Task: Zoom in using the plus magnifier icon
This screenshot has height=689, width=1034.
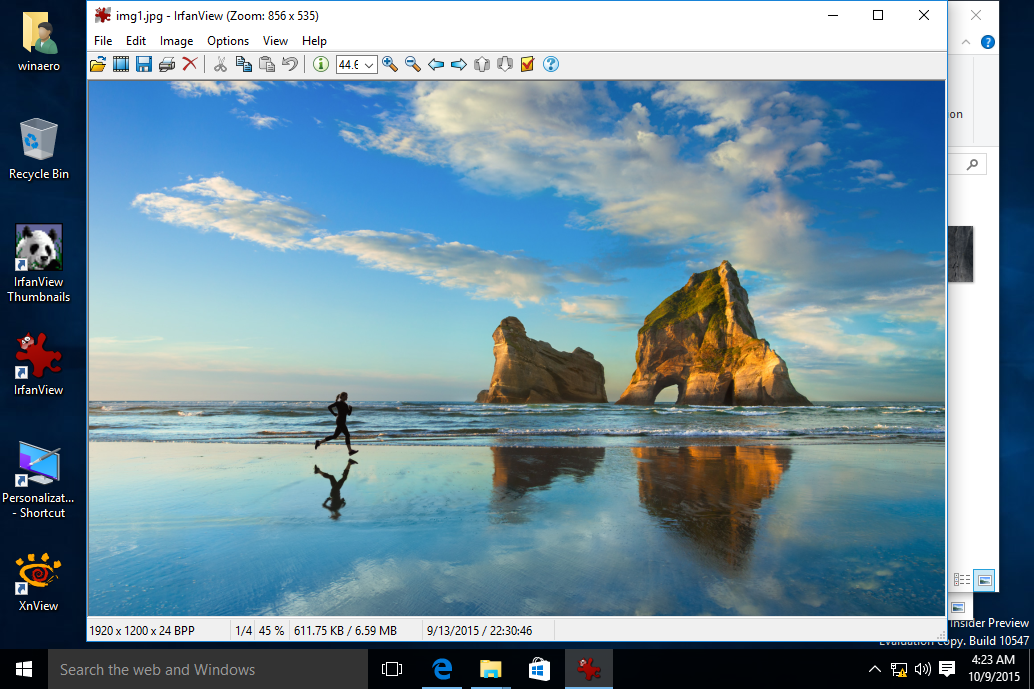Action: (x=390, y=64)
